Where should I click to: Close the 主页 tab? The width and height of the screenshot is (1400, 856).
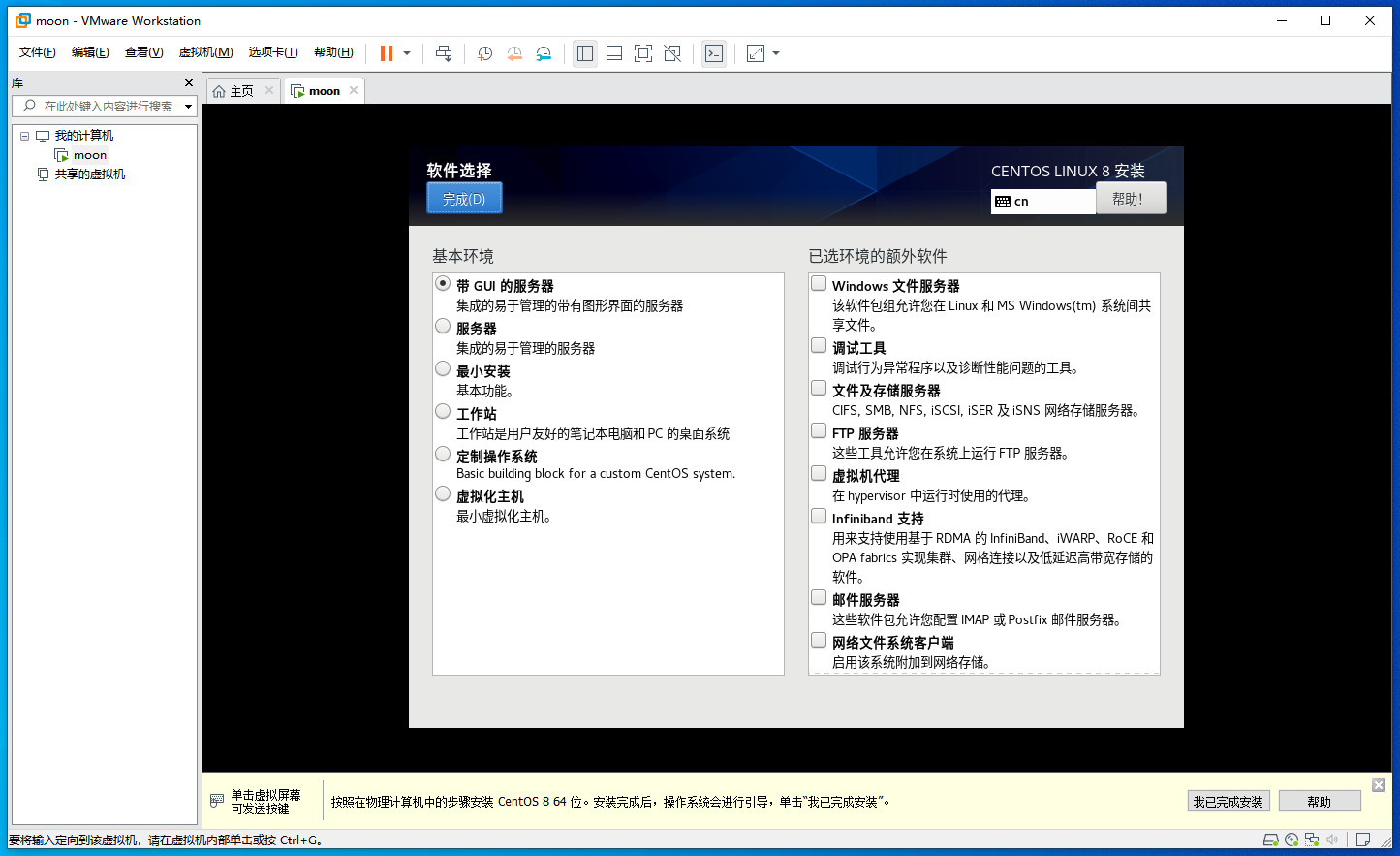point(269,90)
